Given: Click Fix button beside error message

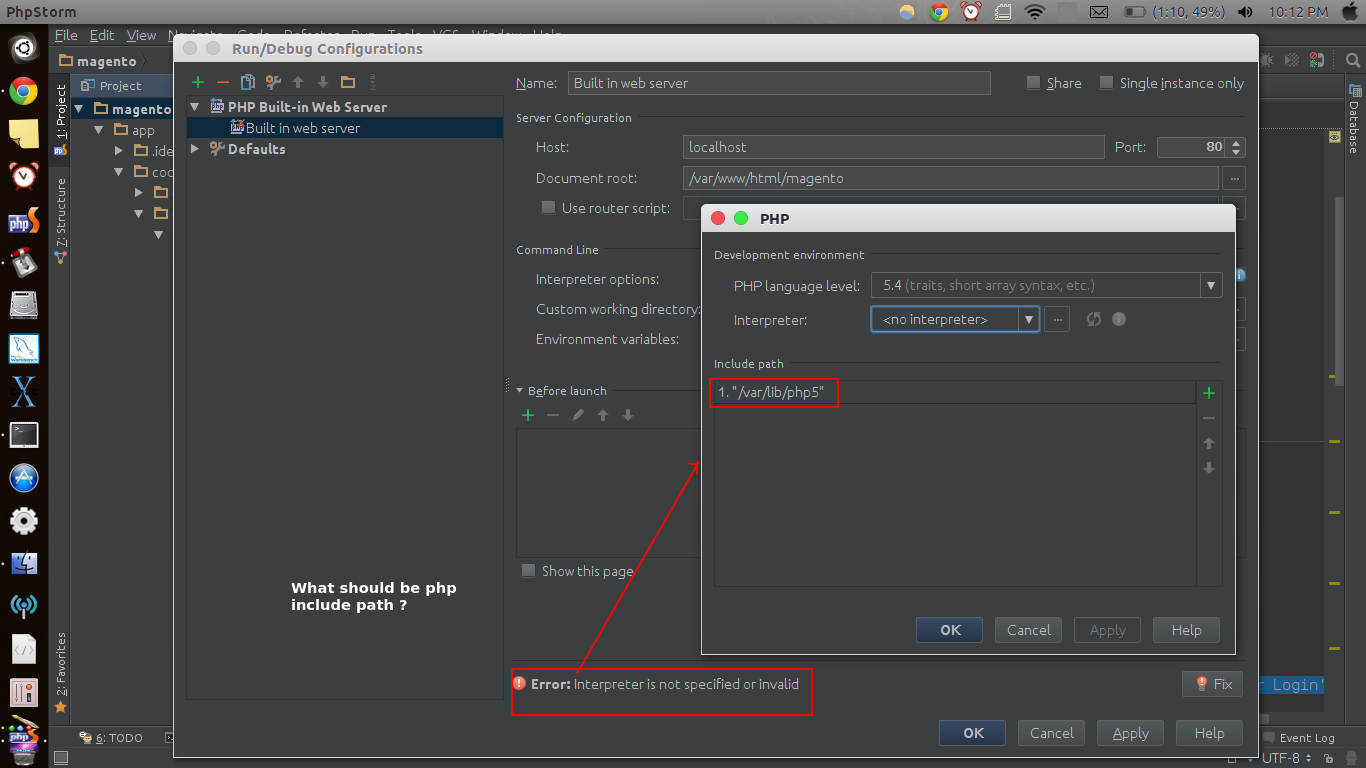Looking at the screenshot, I should click(x=1212, y=684).
